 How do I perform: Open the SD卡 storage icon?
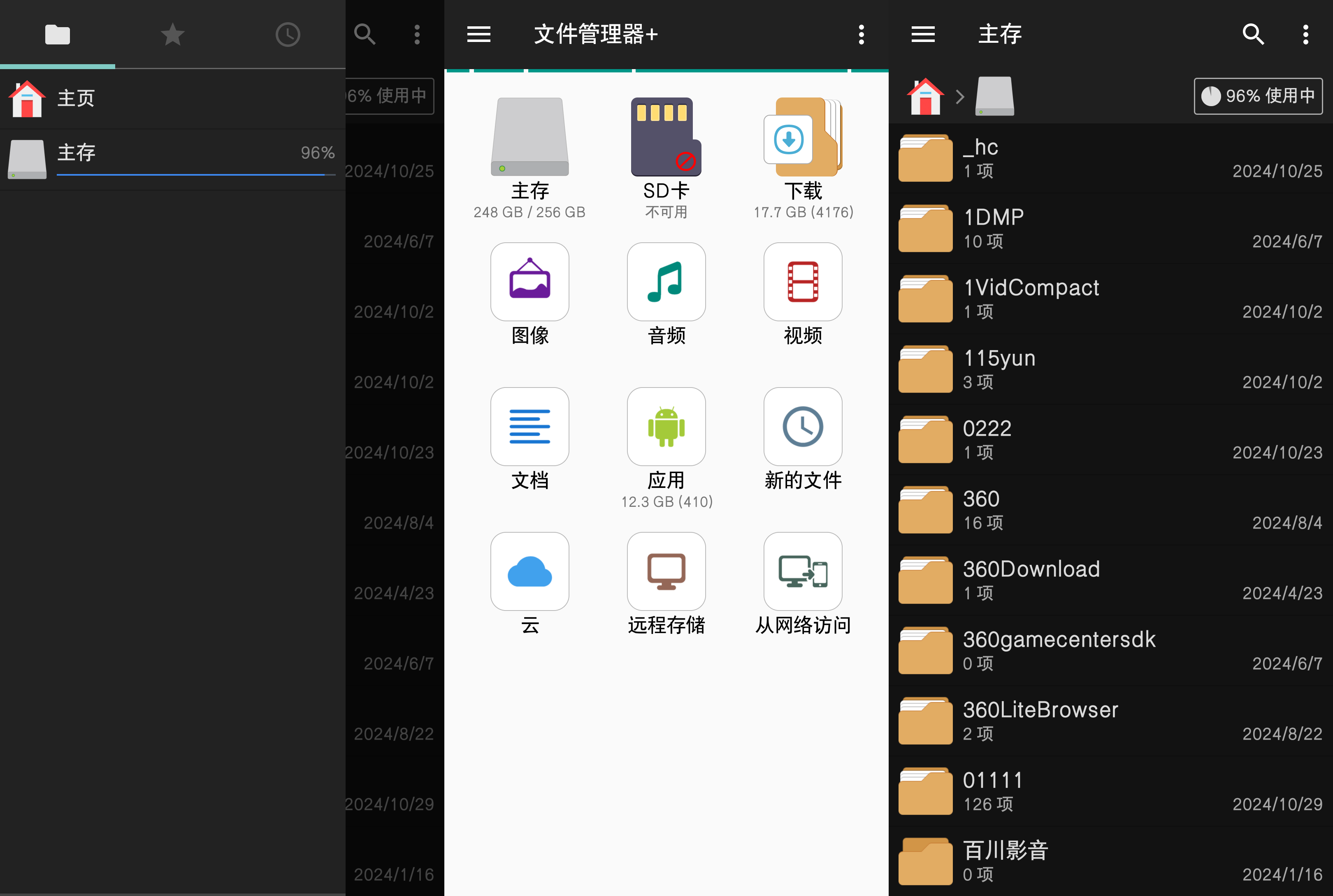666,137
